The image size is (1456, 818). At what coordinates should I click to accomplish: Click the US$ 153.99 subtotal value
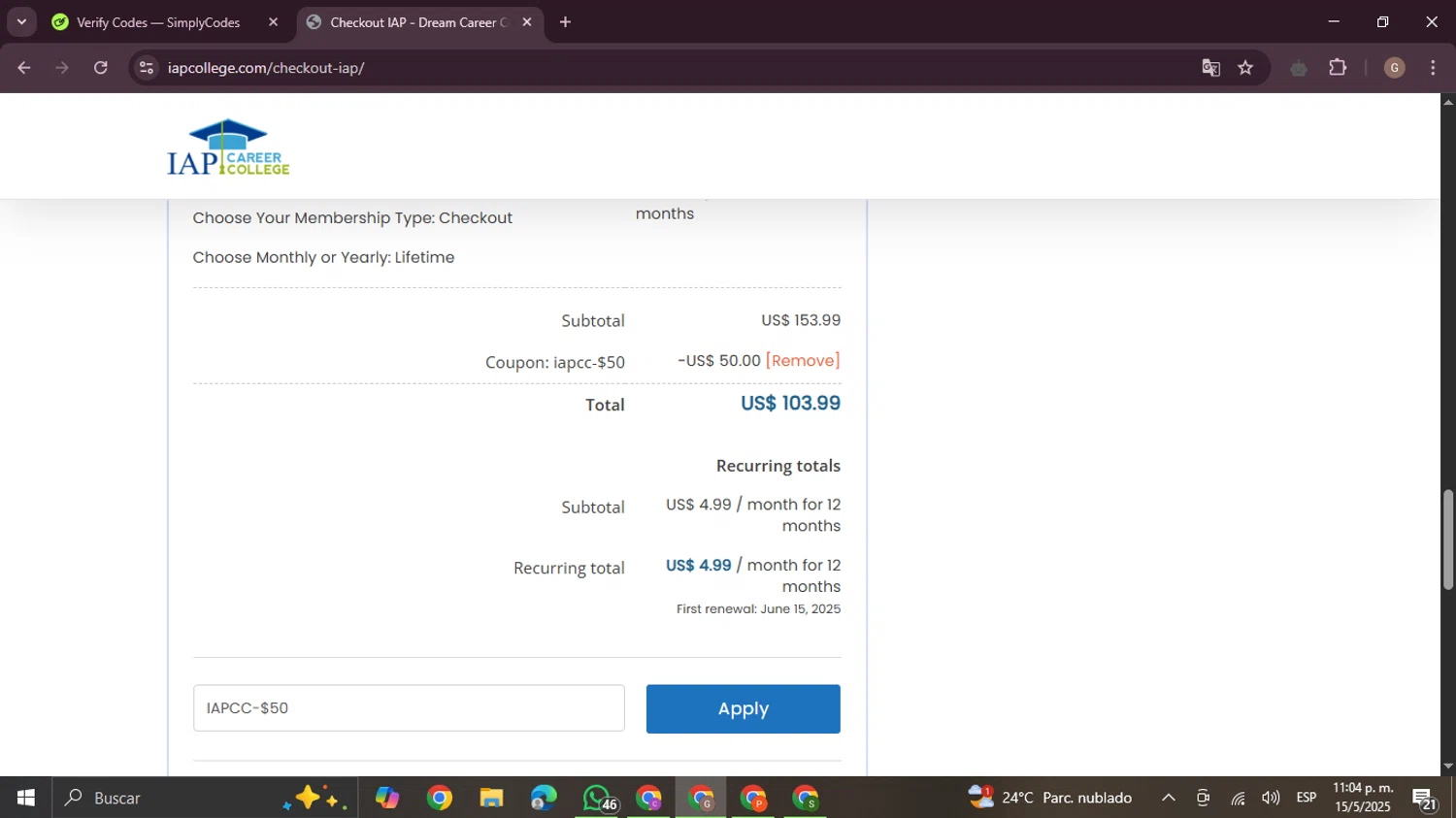tap(801, 320)
